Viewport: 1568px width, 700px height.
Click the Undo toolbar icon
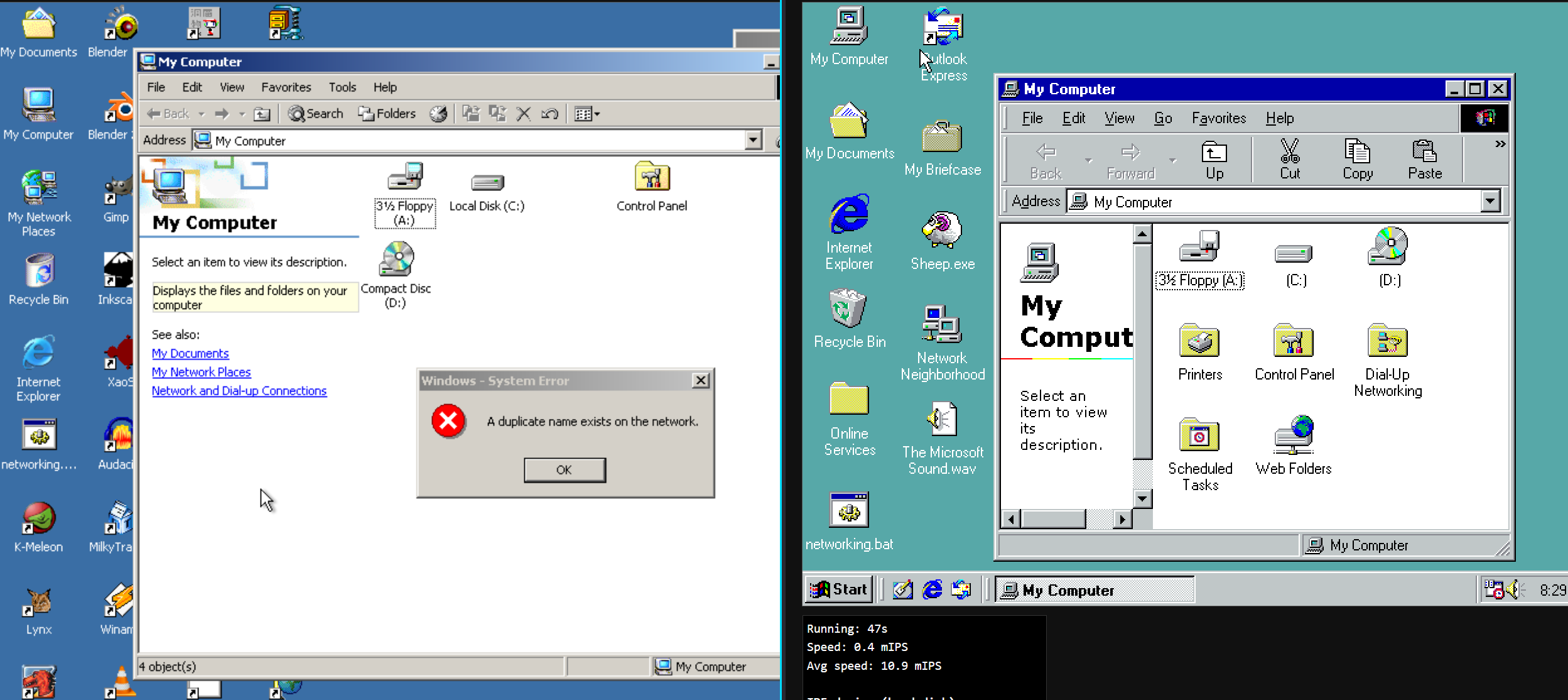pos(550,114)
